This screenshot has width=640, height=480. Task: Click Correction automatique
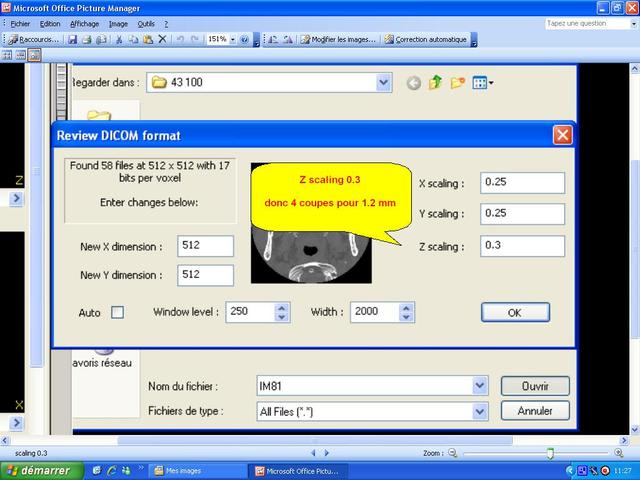(x=426, y=40)
